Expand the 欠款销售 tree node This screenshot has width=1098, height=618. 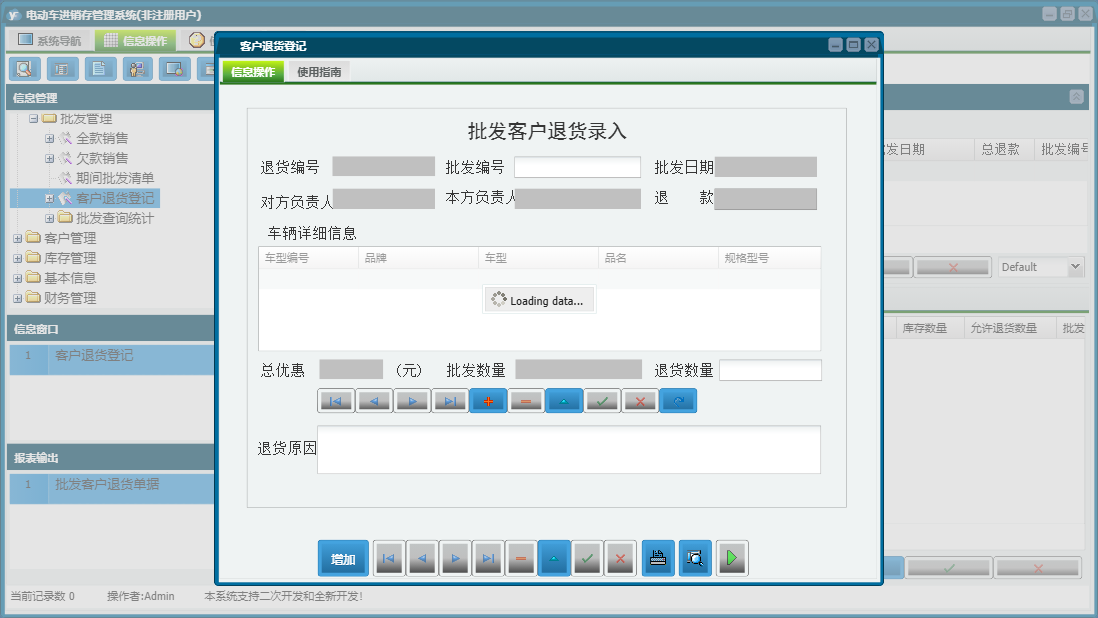[49, 158]
